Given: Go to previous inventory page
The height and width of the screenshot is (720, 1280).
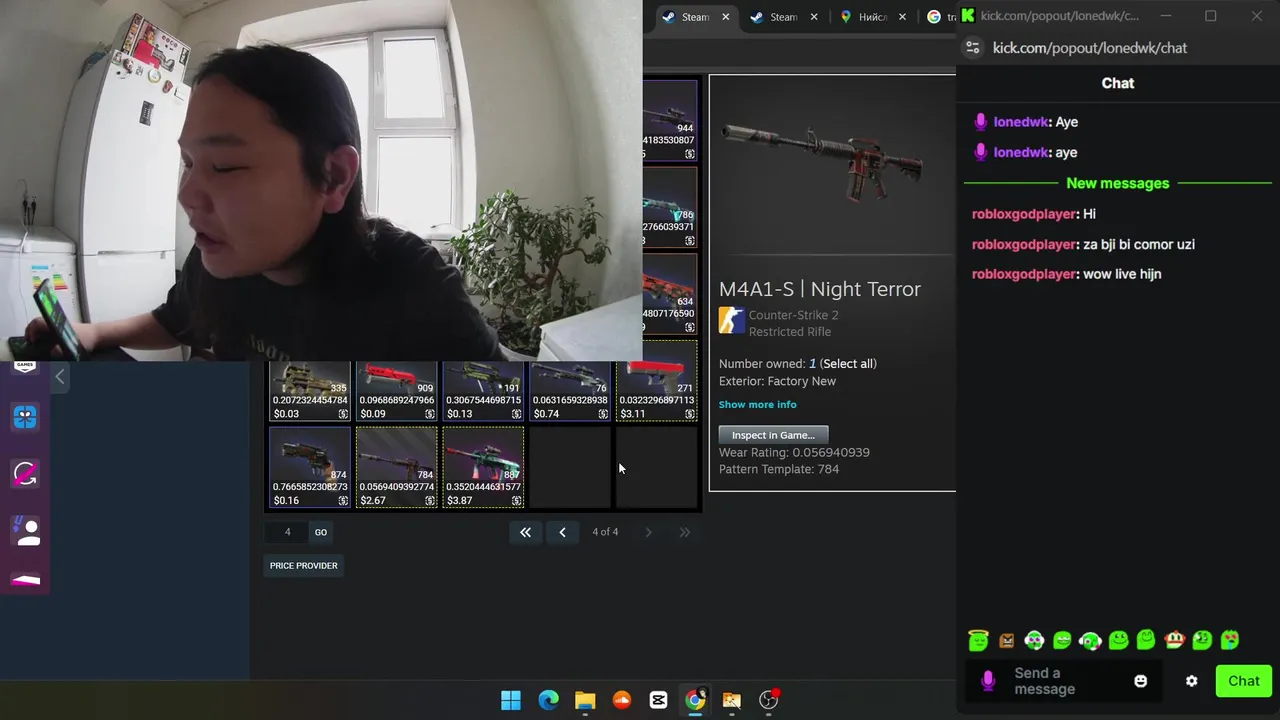Looking at the screenshot, I should [562, 532].
